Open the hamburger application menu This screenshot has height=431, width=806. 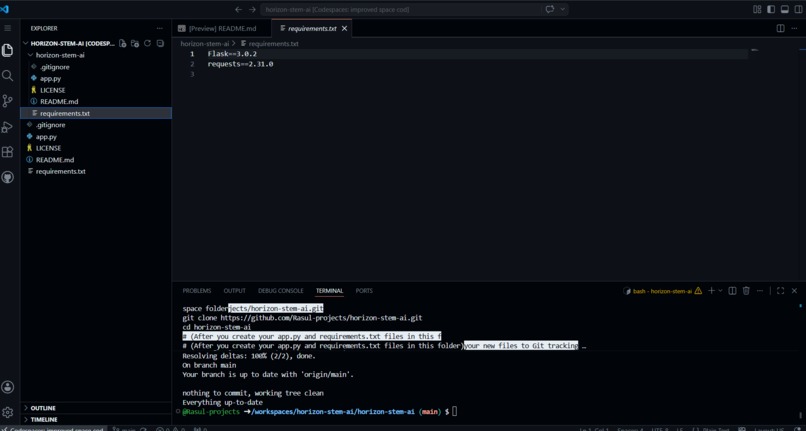pos(7,28)
